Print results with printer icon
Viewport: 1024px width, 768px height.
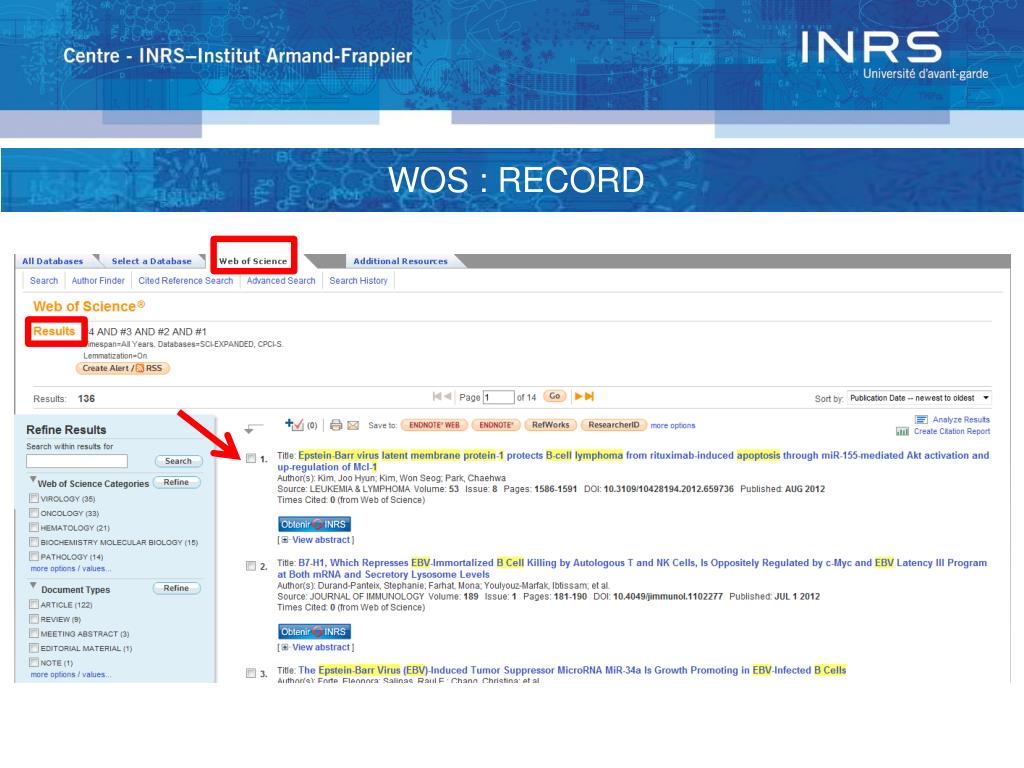click(x=336, y=425)
